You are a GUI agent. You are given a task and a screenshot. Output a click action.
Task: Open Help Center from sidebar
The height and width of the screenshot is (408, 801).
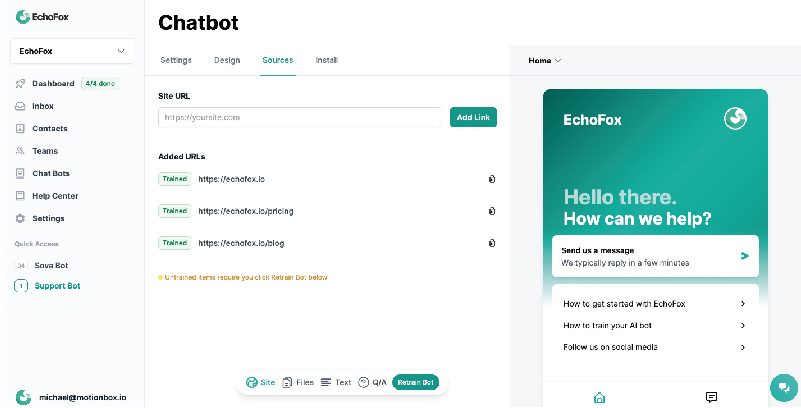point(54,196)
